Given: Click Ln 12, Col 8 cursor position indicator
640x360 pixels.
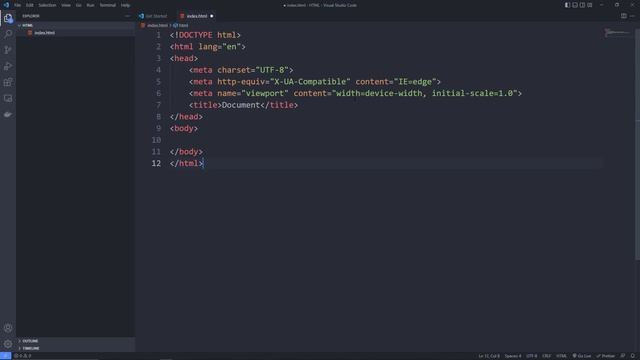Looking at the screenshot, I should point(489,356).
